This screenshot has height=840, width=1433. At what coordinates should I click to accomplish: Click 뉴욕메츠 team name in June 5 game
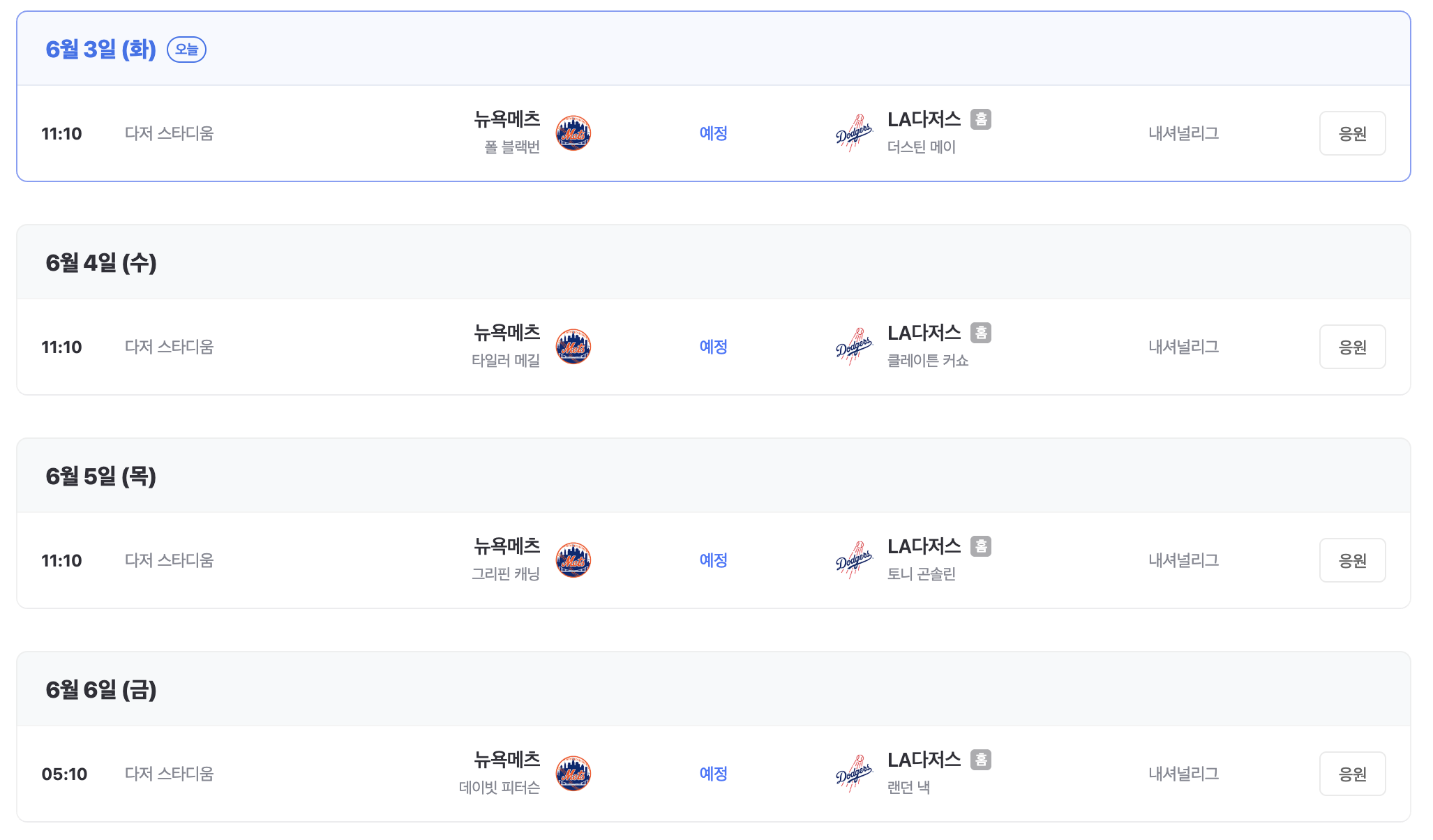point(507,546)
